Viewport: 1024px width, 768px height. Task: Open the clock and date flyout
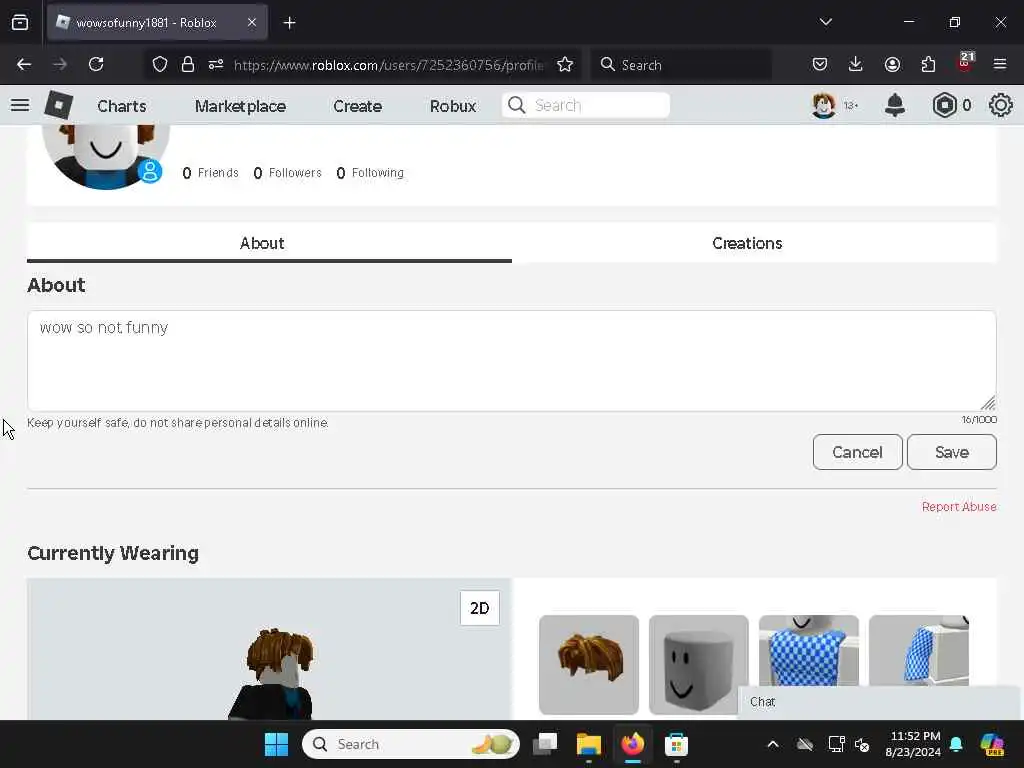[x=914, y=744]
